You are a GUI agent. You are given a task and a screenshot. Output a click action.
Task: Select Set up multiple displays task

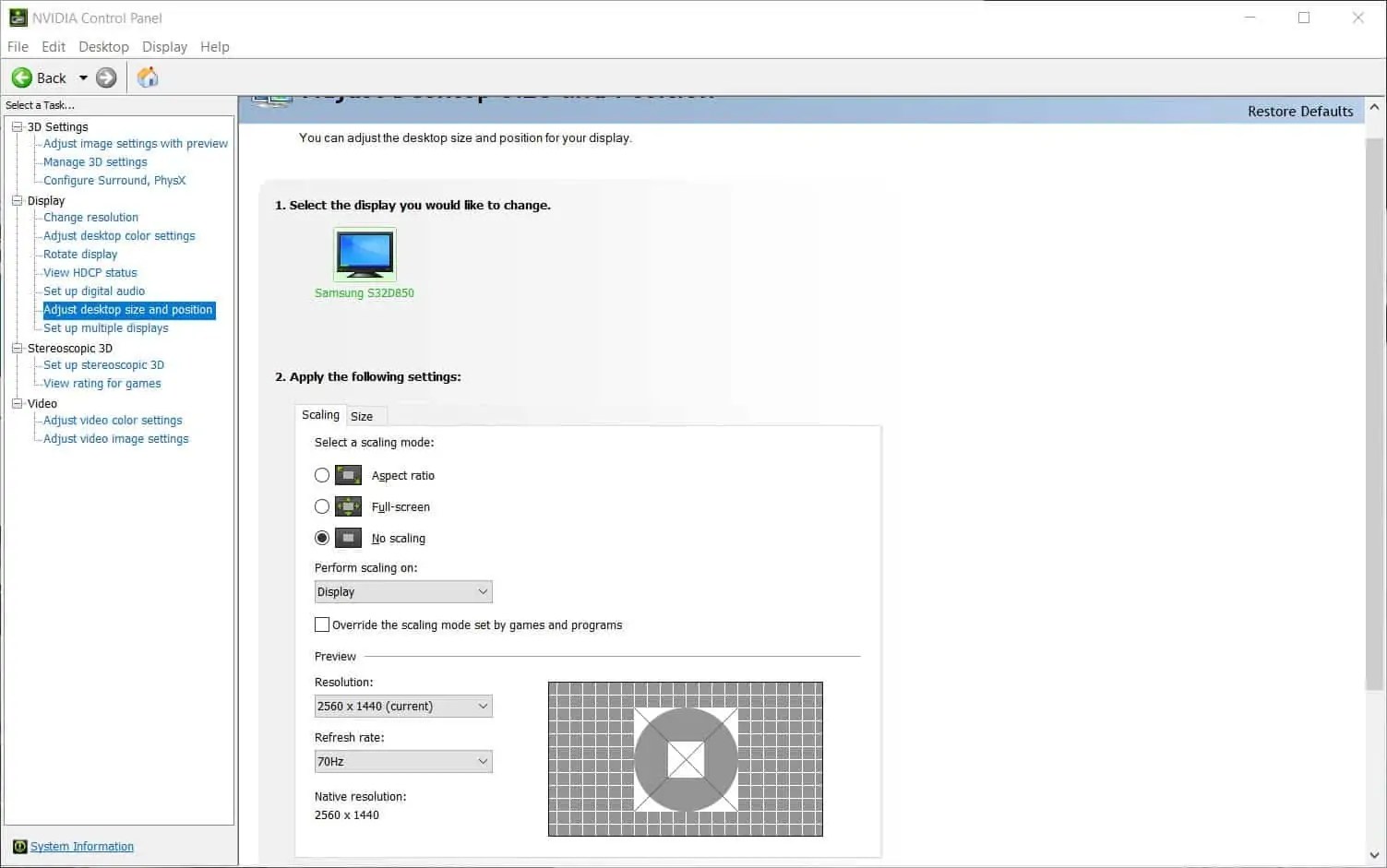(x=105, y=327)
